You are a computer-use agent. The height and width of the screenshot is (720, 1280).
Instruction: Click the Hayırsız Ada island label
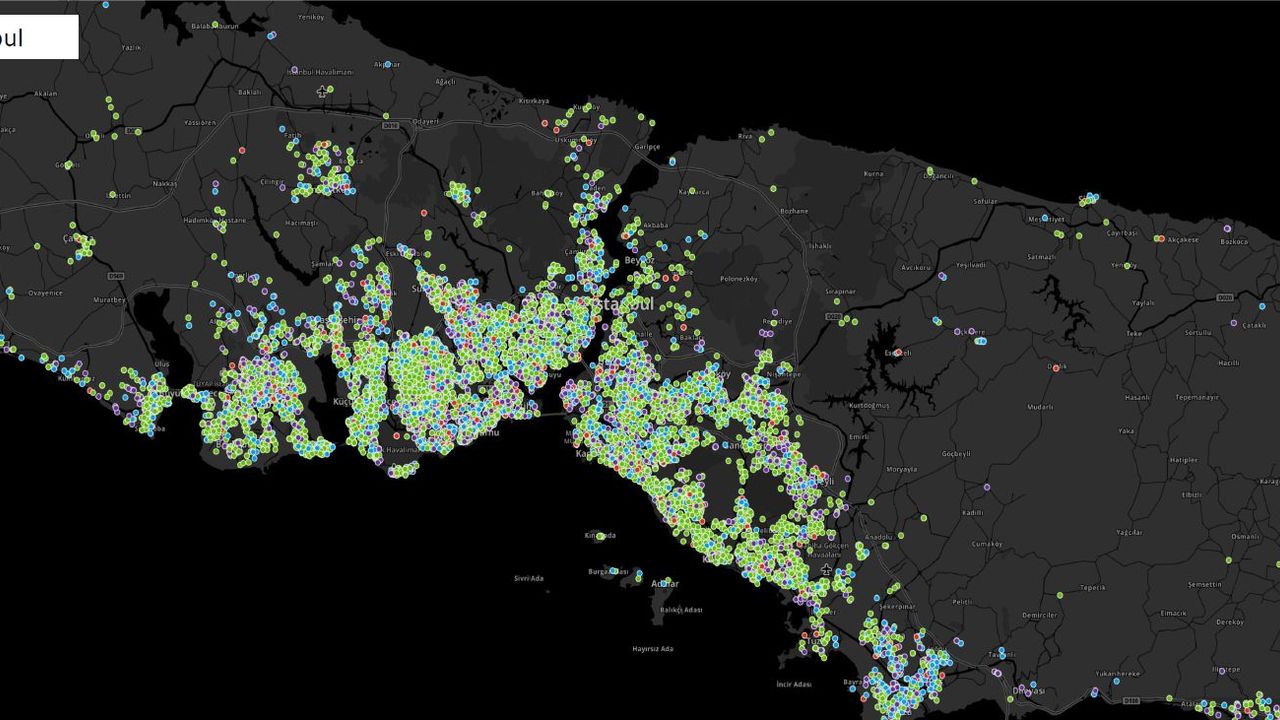click(x=652, y=649)
